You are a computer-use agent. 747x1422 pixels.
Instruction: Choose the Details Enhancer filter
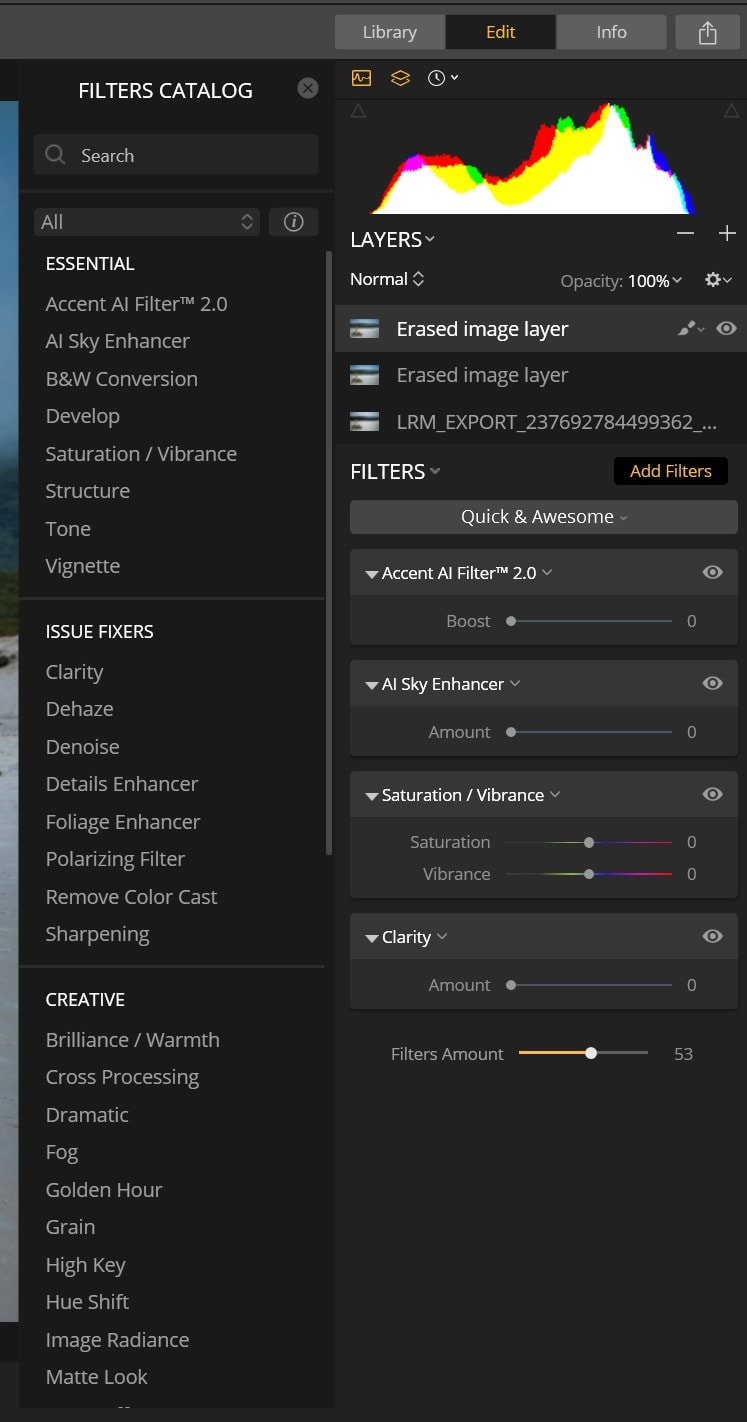[121, 784]
